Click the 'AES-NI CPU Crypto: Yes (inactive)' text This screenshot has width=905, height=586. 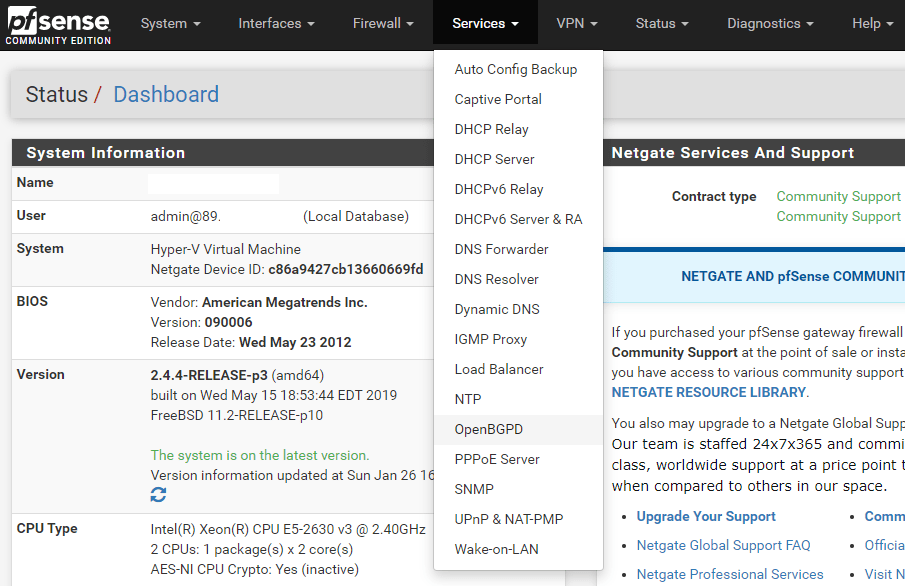click(255, 570)
